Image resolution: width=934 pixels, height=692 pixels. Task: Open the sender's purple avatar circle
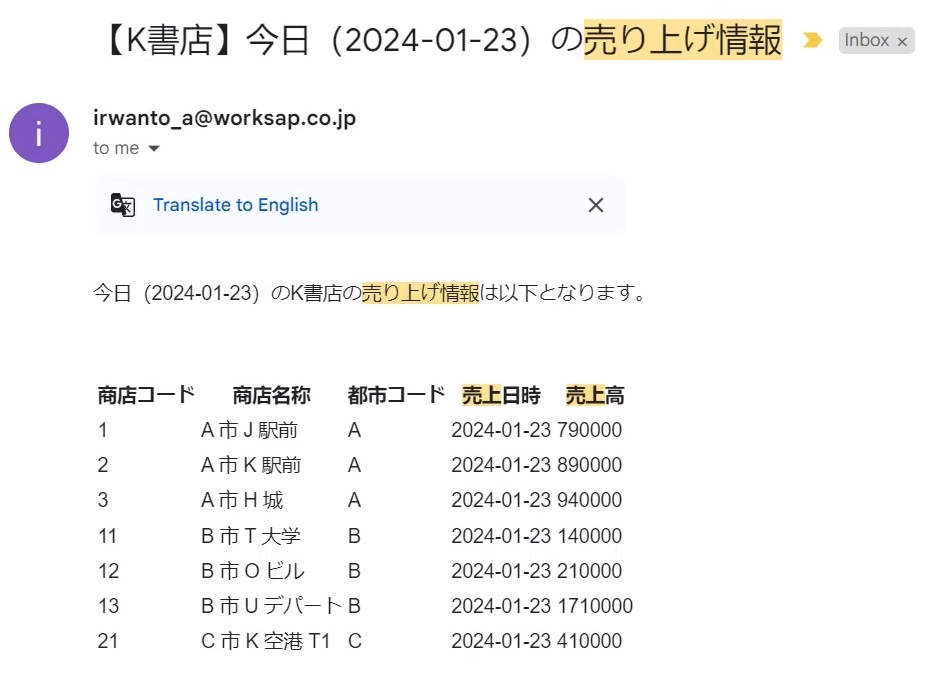[39, 132]
